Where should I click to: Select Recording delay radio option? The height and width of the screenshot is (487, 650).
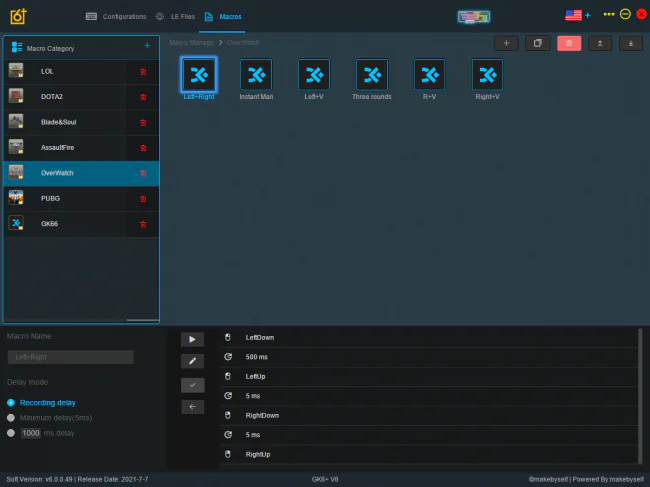[11, 402]
